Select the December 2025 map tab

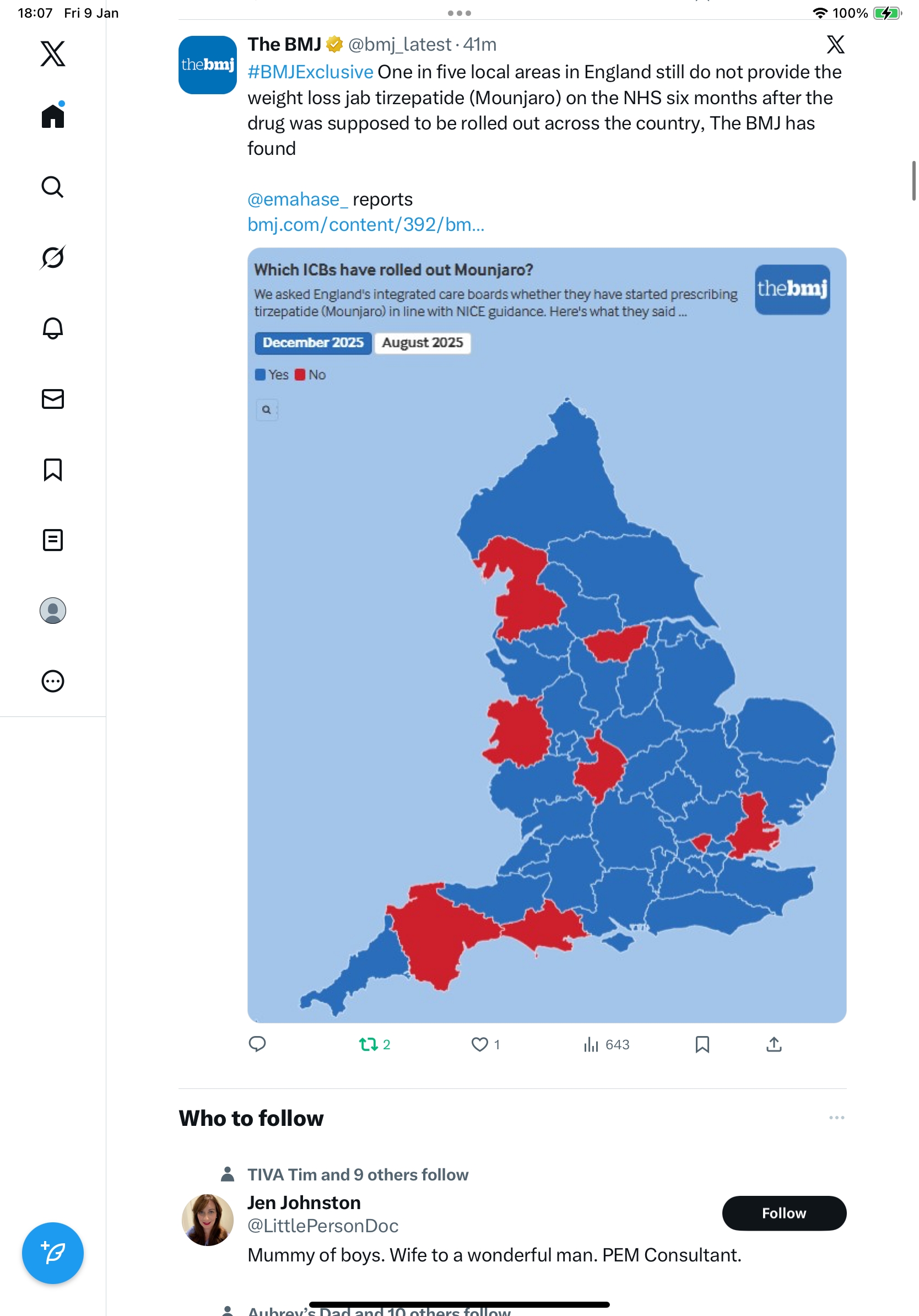pyautogui.click(x=313, y=343)
